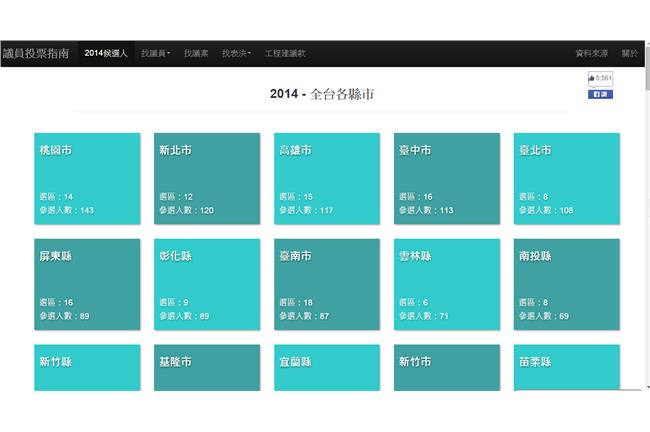Open the 宜蘭縣 card

[x=327, y=367]
